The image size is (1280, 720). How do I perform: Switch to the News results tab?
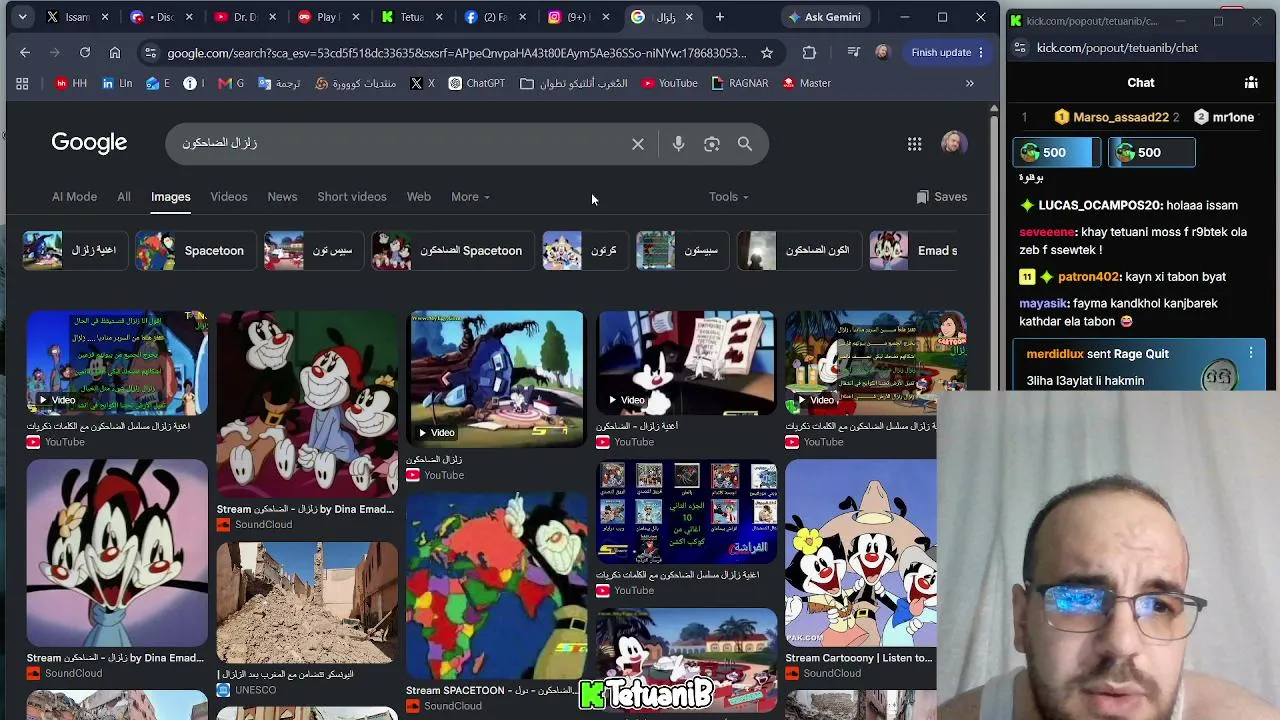click(282, 197)
